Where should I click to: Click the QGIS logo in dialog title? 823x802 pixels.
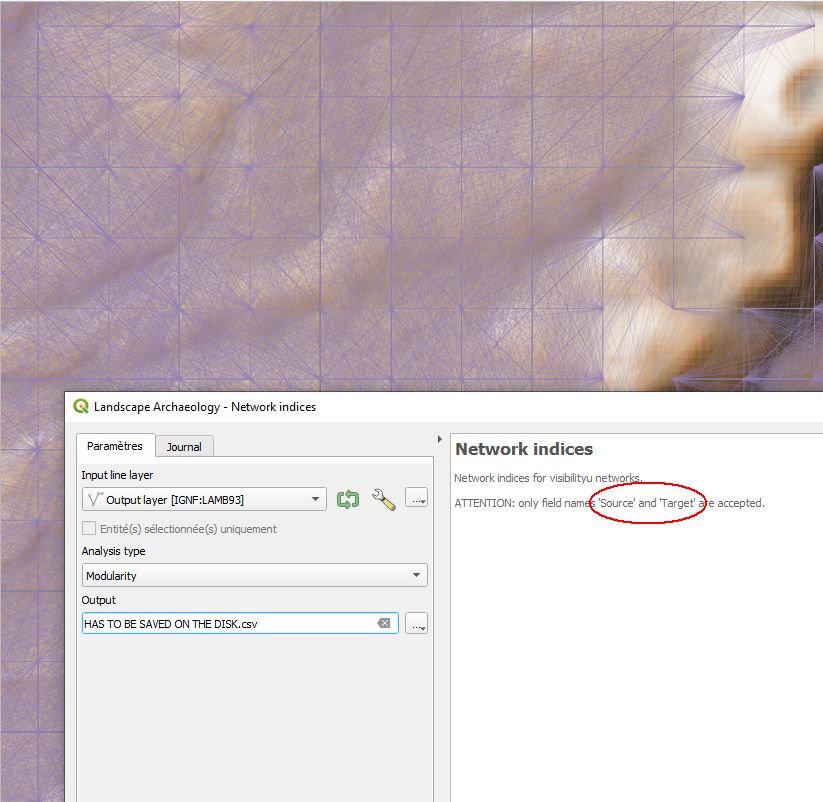click(81, 406)
